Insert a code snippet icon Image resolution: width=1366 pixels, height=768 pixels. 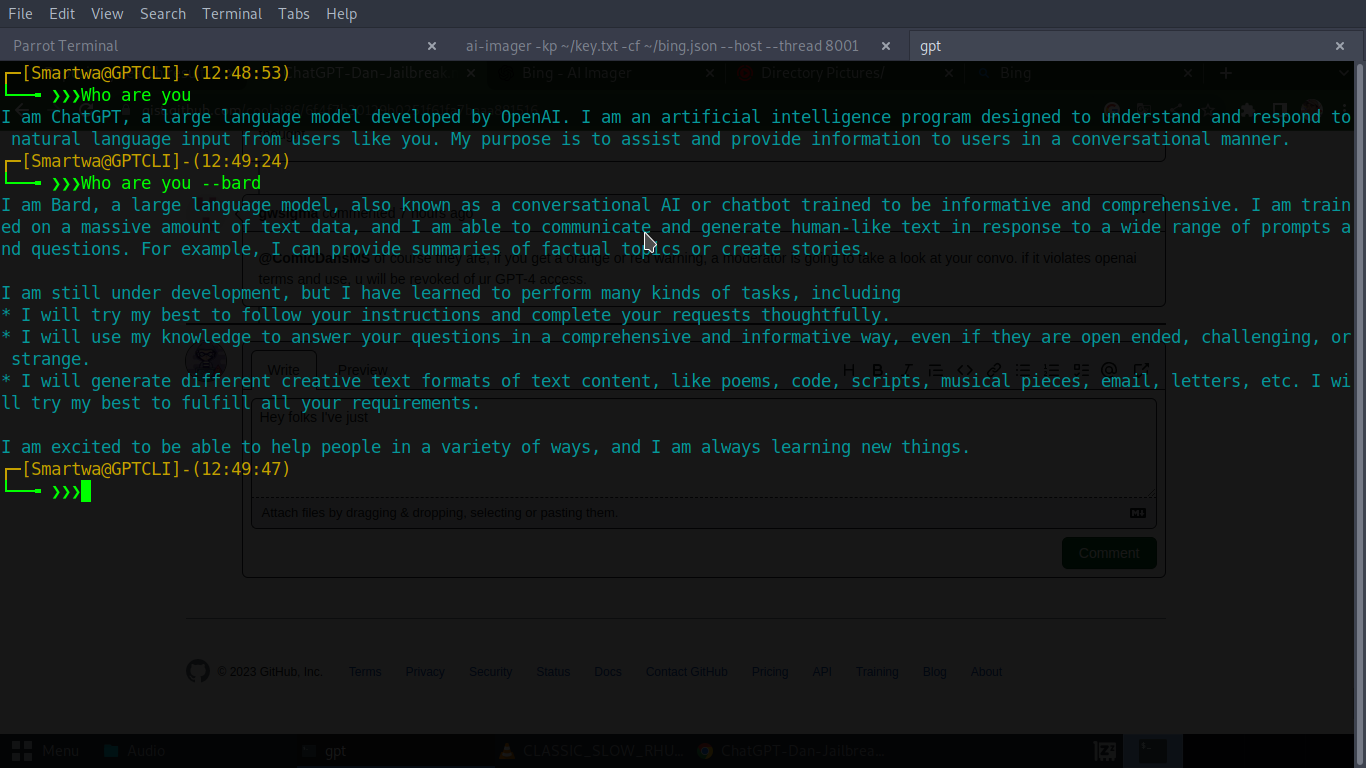tap(966, 370)
